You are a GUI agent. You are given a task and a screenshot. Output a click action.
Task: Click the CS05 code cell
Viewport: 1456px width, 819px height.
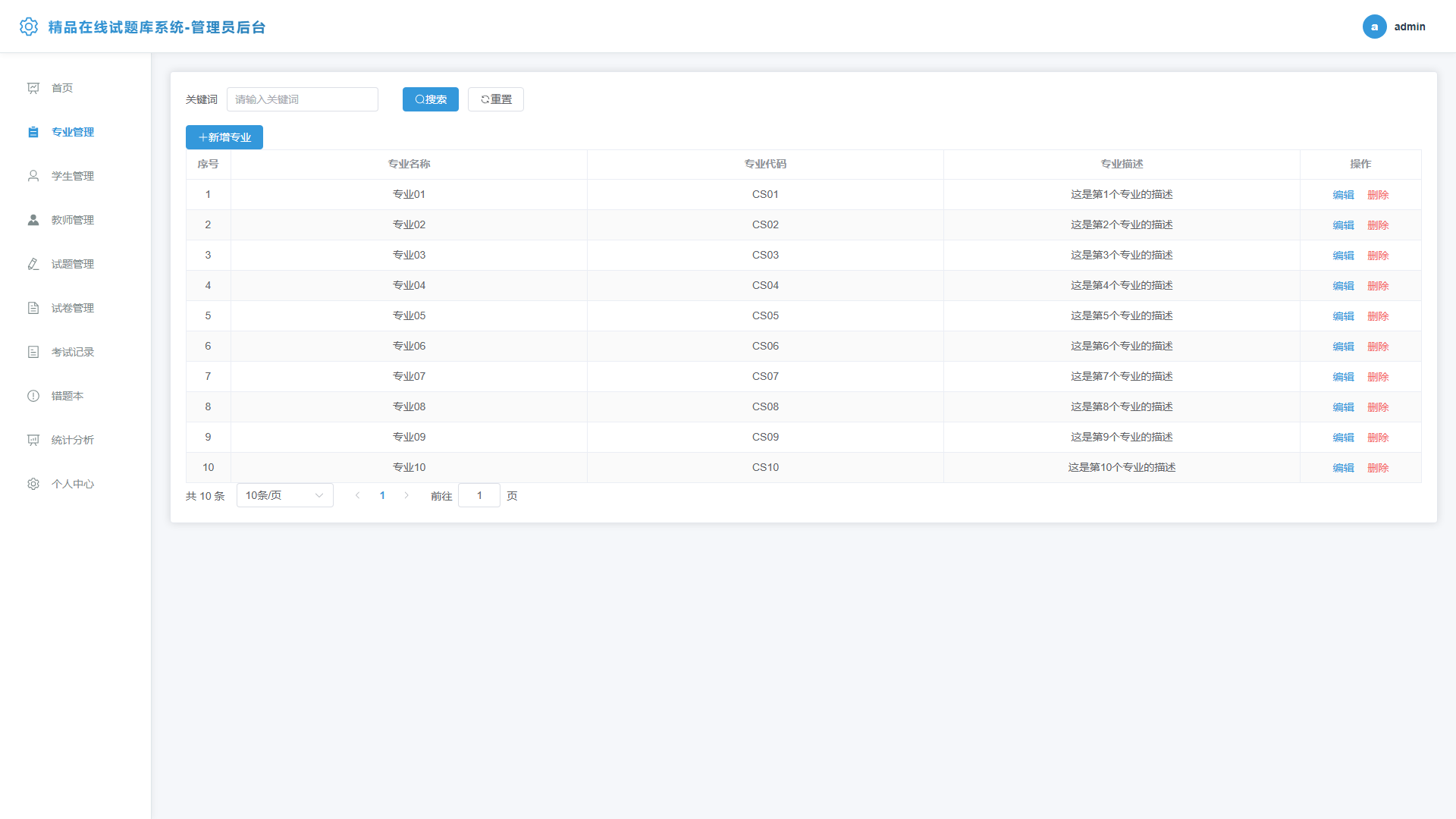766,315
